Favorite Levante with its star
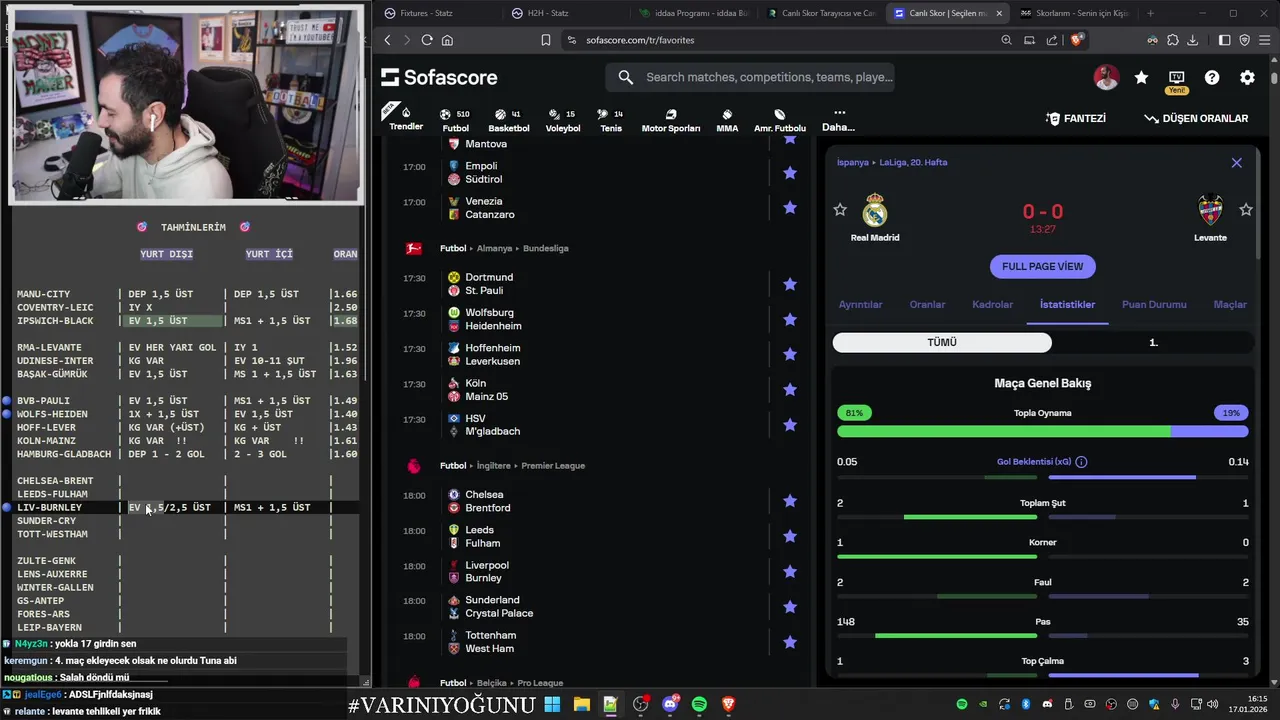The width and height of the screenshot is (1280, 720). [x=1246, y=210]
